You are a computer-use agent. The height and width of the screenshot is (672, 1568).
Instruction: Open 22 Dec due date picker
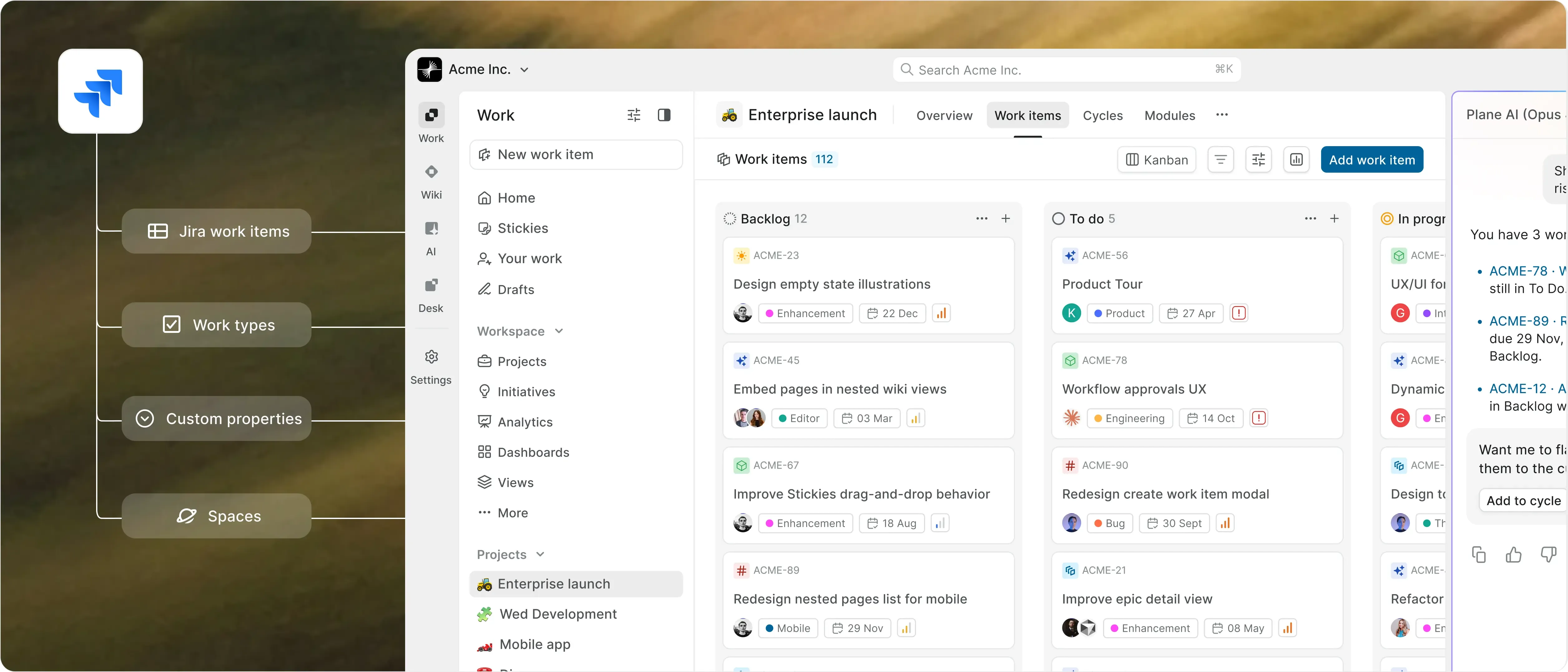(x=892, y=313)
